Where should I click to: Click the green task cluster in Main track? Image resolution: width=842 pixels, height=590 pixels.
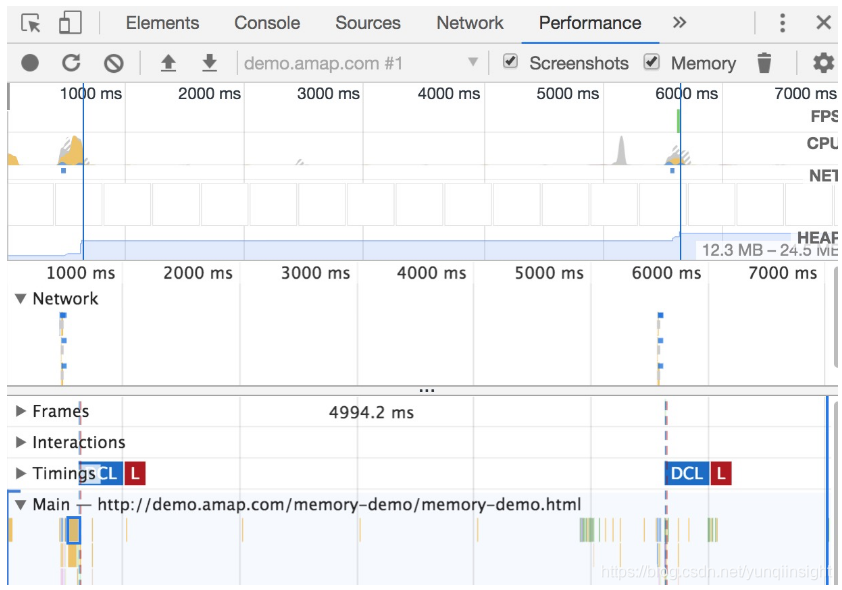(587, 530)
